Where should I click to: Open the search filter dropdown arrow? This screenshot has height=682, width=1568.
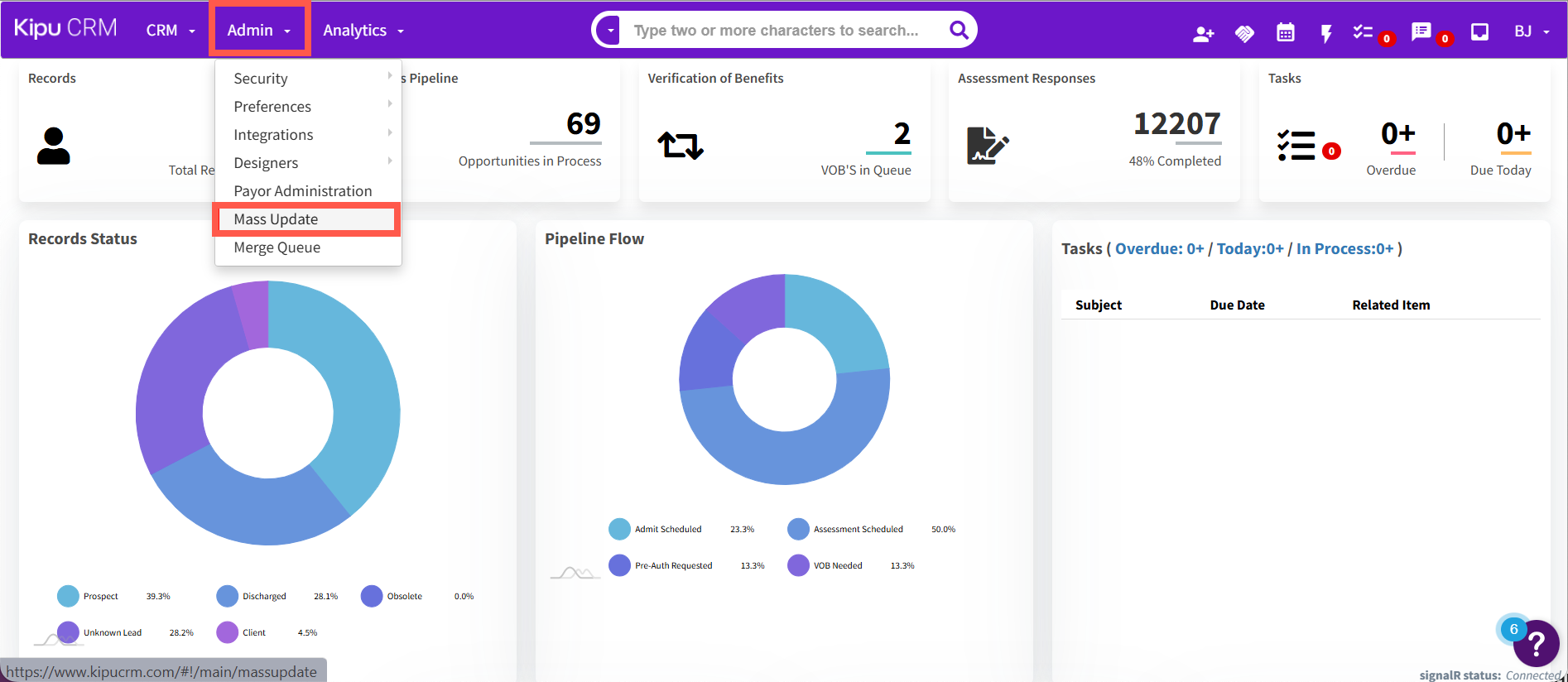tap(610, 31)
